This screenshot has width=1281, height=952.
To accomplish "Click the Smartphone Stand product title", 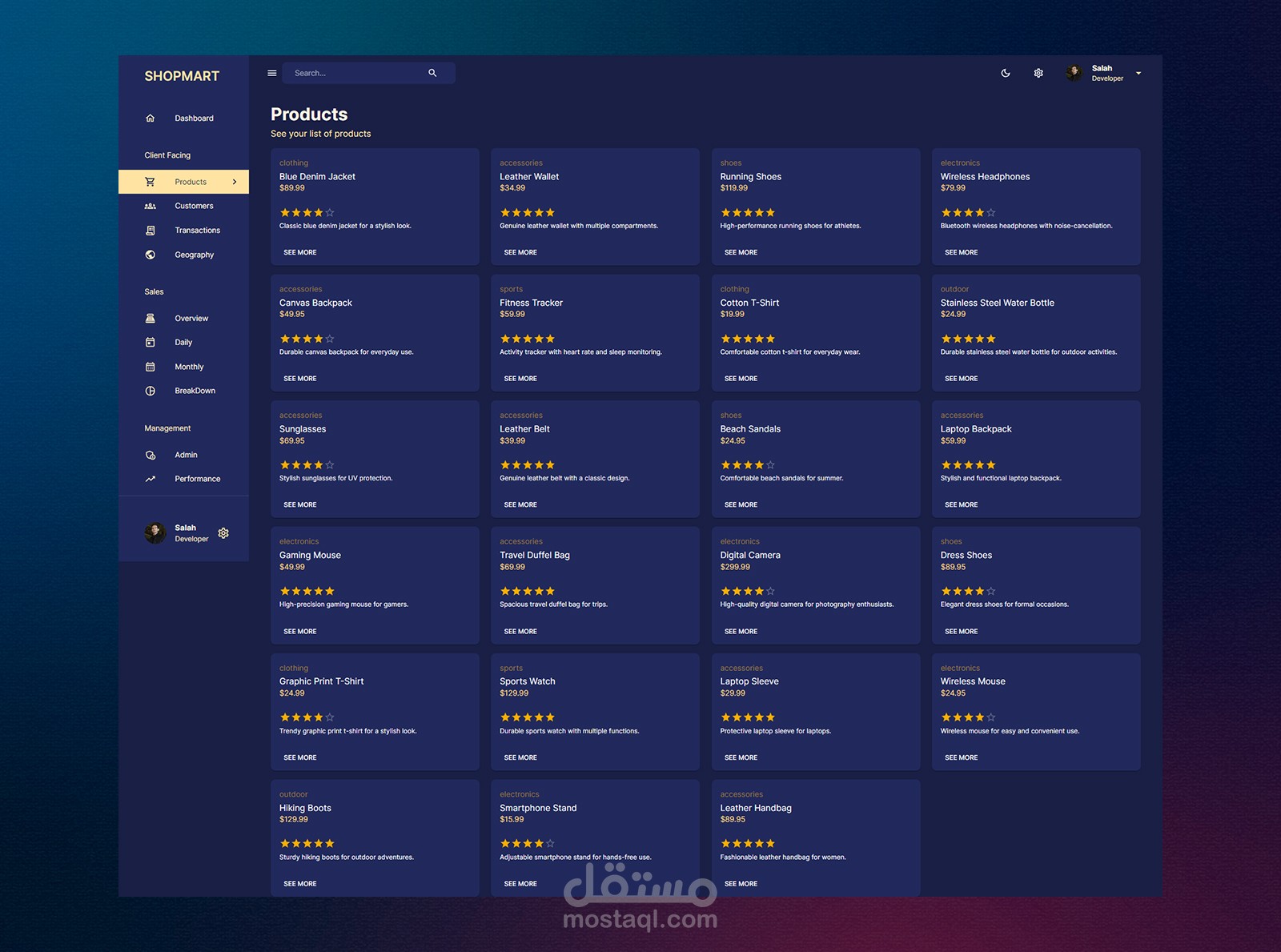I will [x=538, y=809].
